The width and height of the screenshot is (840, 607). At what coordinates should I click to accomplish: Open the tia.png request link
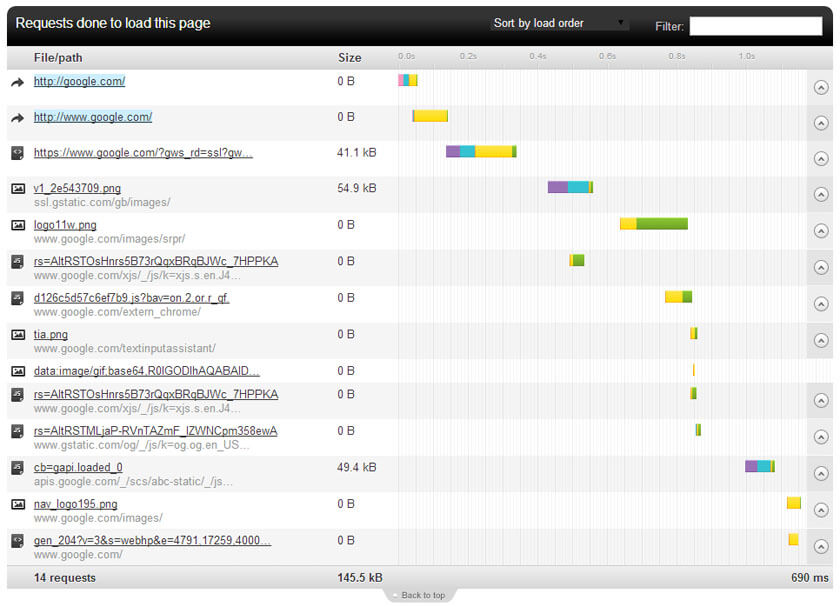(51, 334)
